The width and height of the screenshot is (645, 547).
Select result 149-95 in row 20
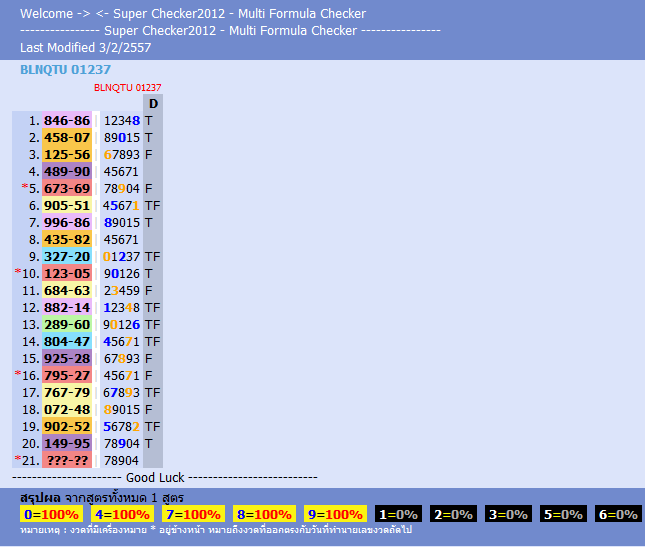click(67, 443)
